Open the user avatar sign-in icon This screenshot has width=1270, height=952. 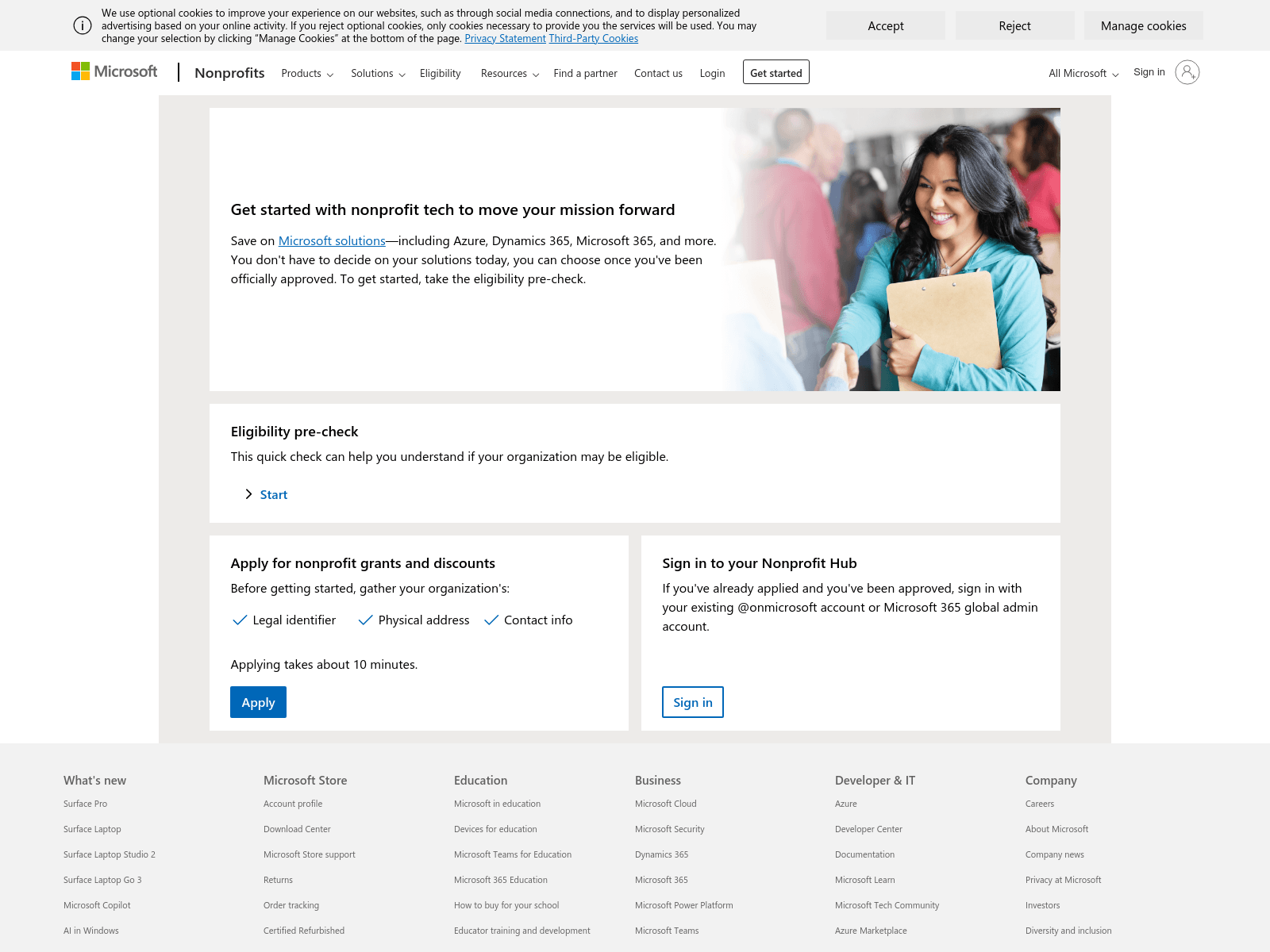[x=1187, y=72]
